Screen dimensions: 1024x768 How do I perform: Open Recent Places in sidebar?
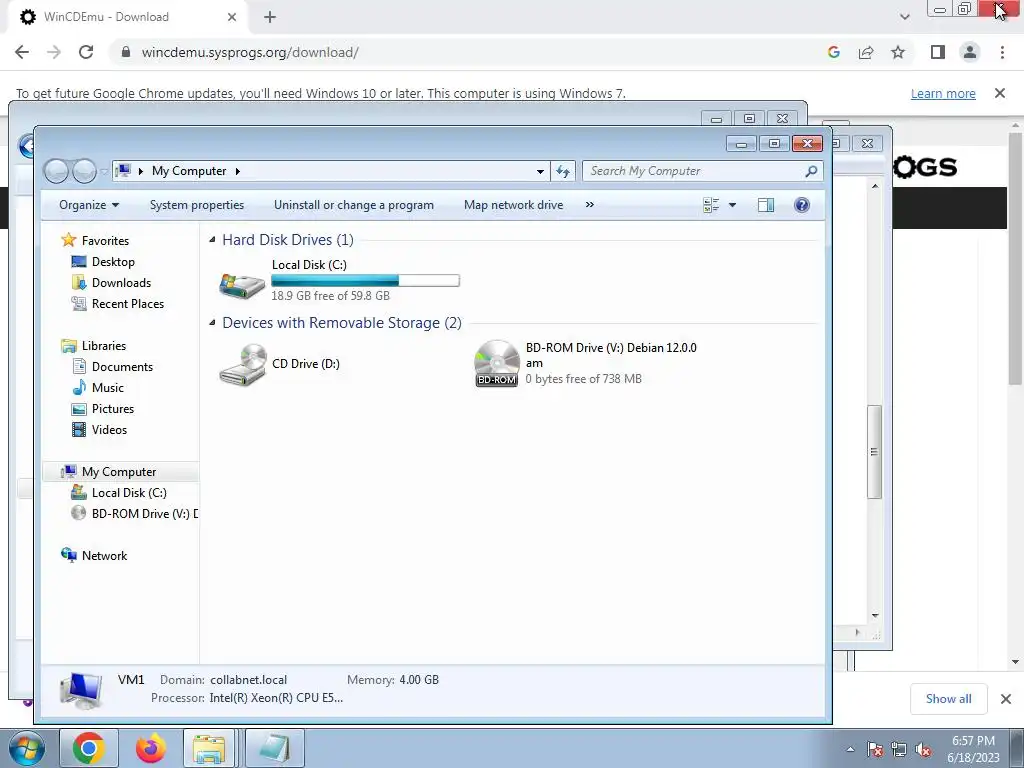[127, 304]
